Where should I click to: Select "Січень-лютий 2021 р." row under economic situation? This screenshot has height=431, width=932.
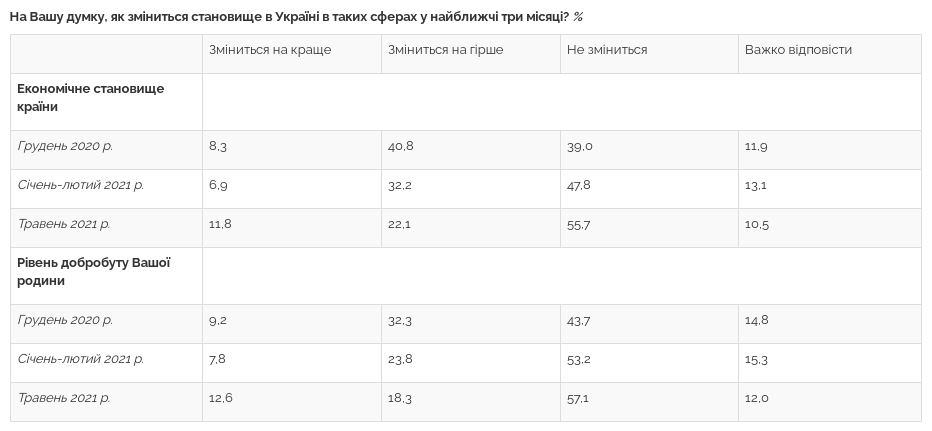point(81,185)
